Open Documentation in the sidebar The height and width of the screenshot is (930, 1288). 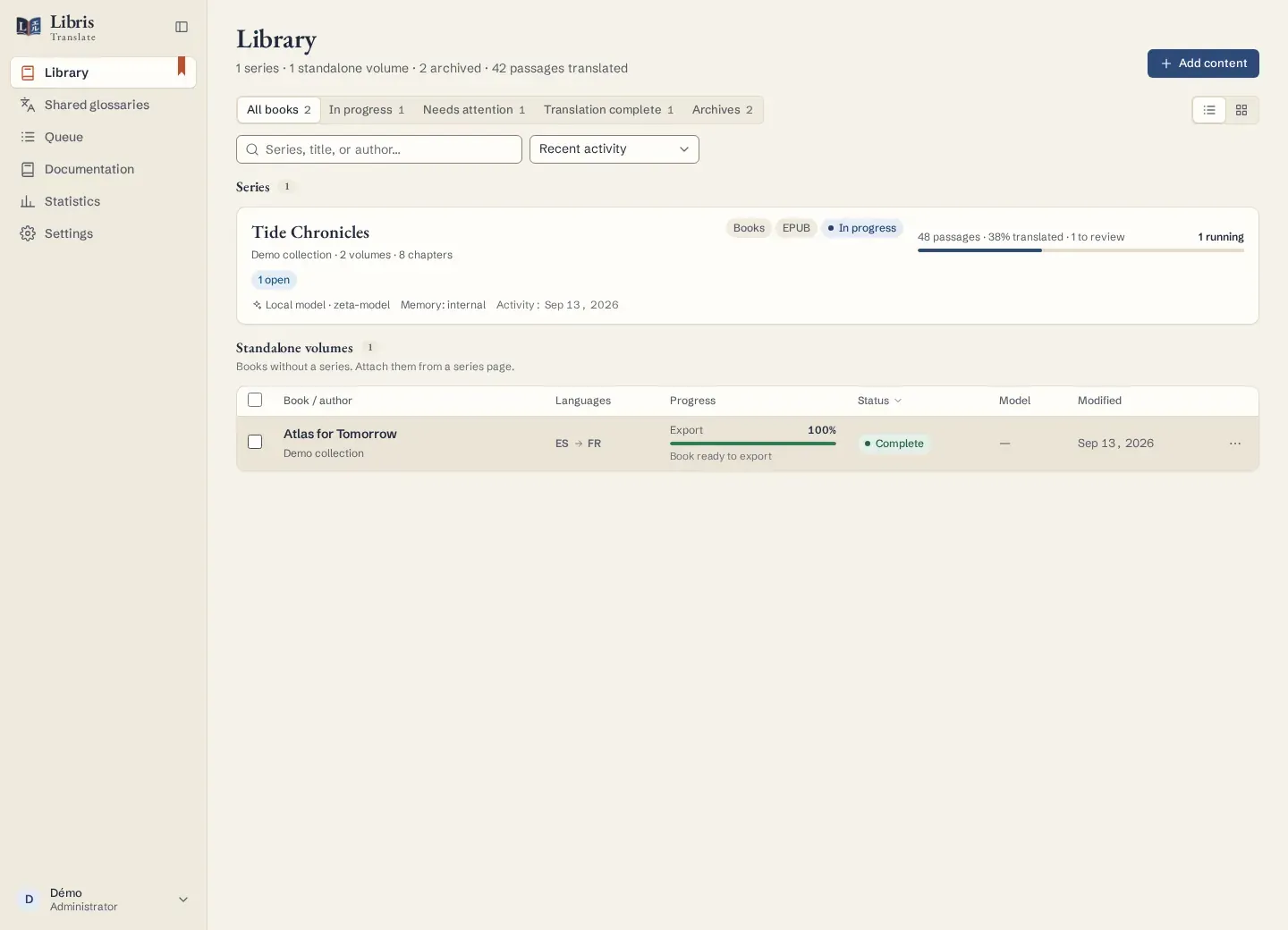(103, 169)
